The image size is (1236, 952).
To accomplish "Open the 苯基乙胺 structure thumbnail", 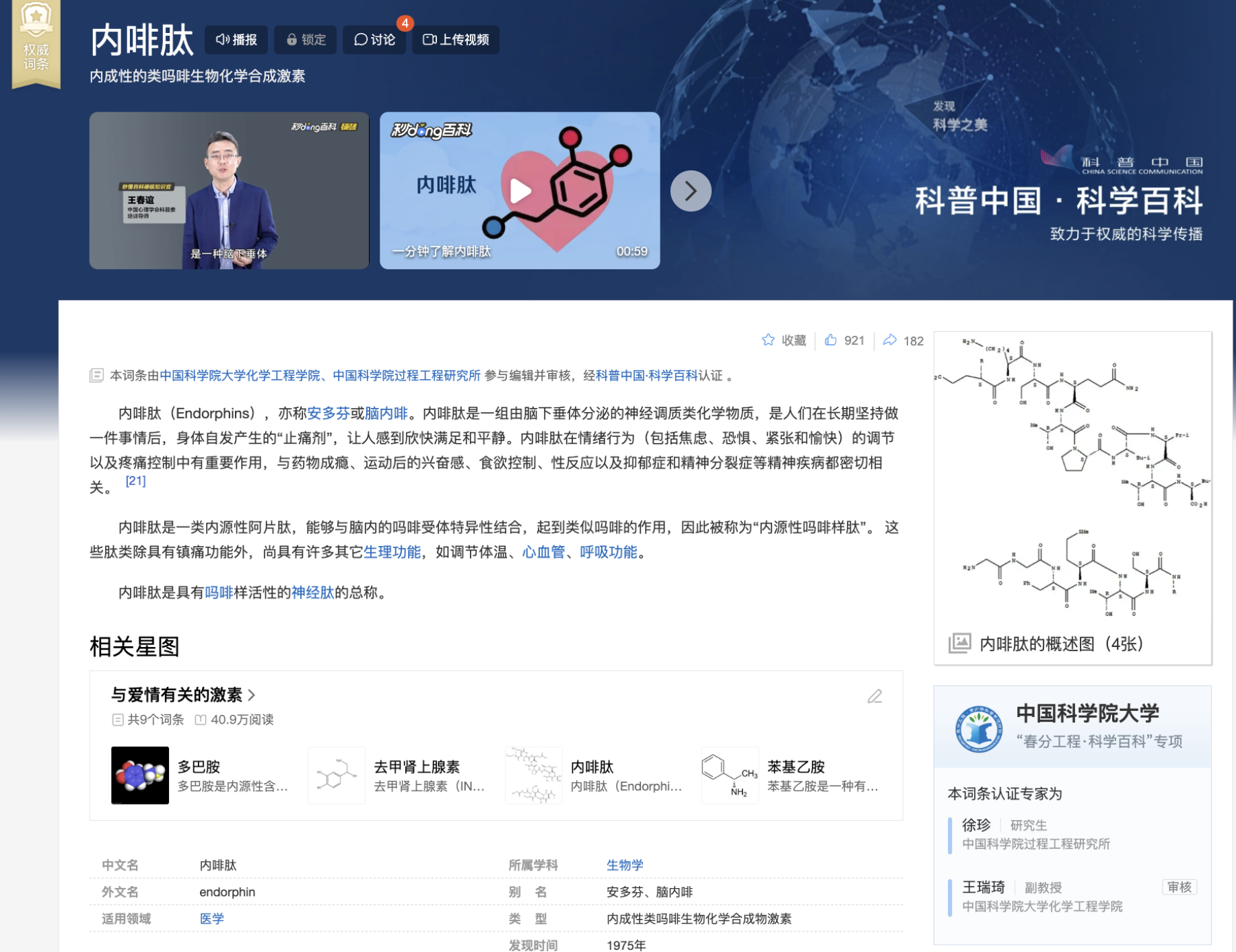I will coord(730,775).
